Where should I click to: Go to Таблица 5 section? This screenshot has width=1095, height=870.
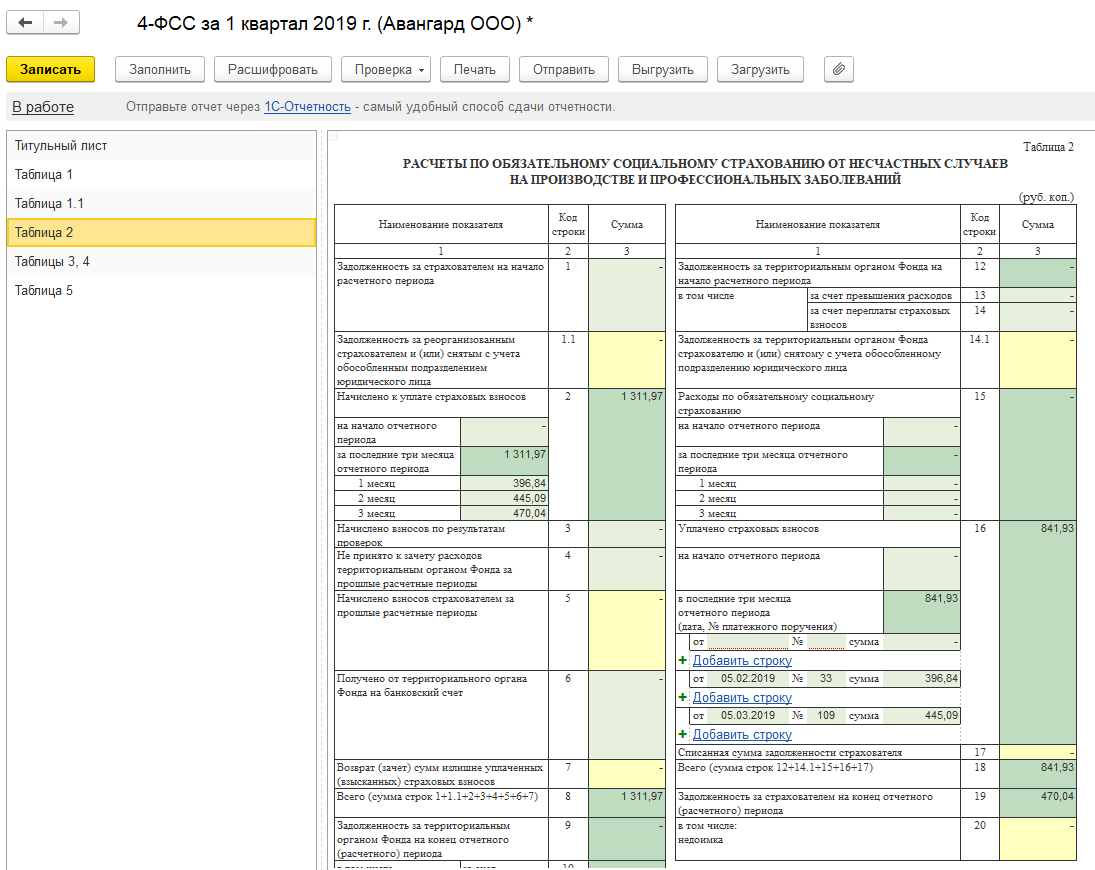coord(44,291)
